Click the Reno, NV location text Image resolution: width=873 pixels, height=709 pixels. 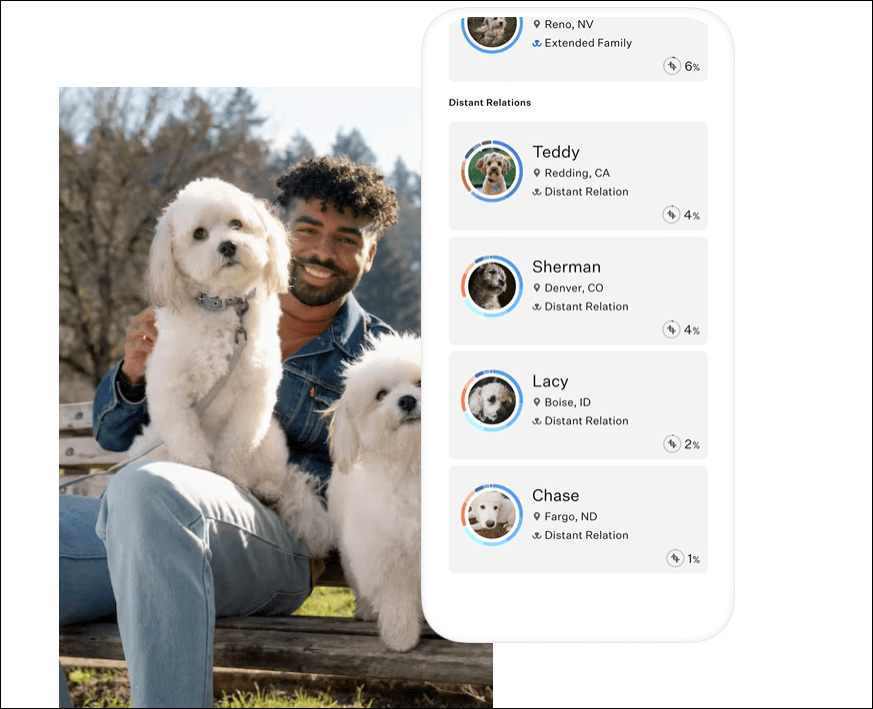(x=569, y=25)
